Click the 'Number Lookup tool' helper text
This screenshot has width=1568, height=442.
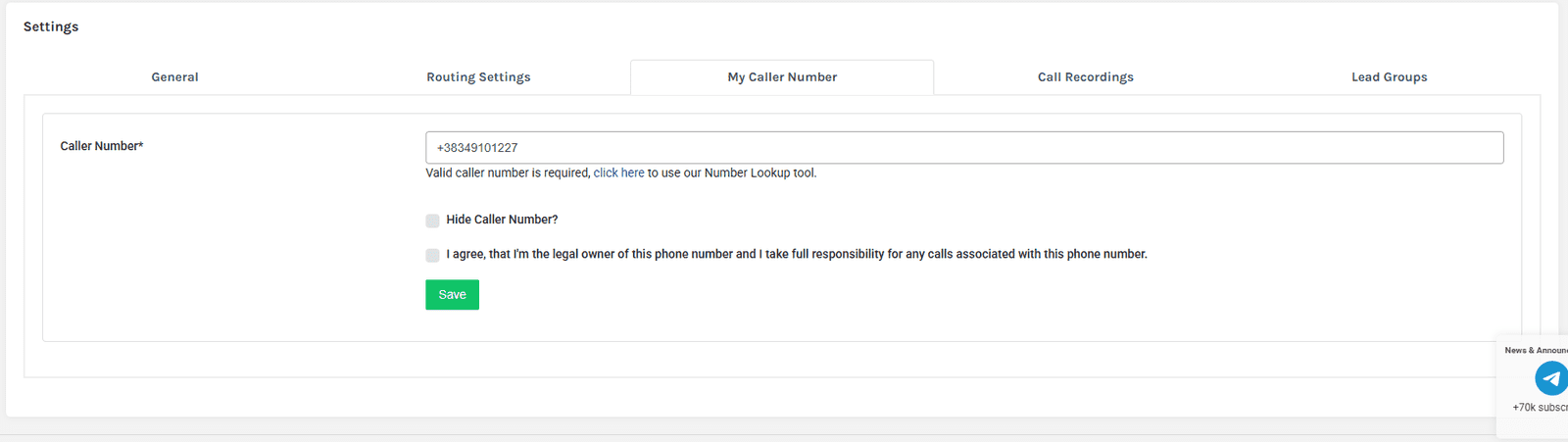coord(759,173)
